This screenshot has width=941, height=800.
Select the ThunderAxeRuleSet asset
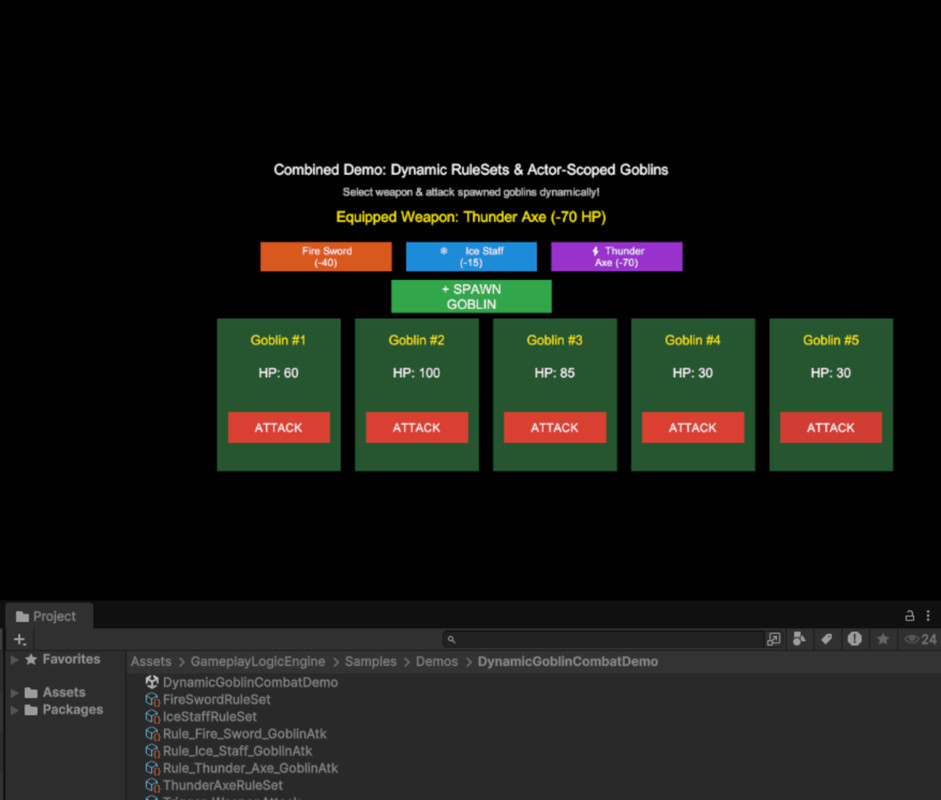(223, 785)
